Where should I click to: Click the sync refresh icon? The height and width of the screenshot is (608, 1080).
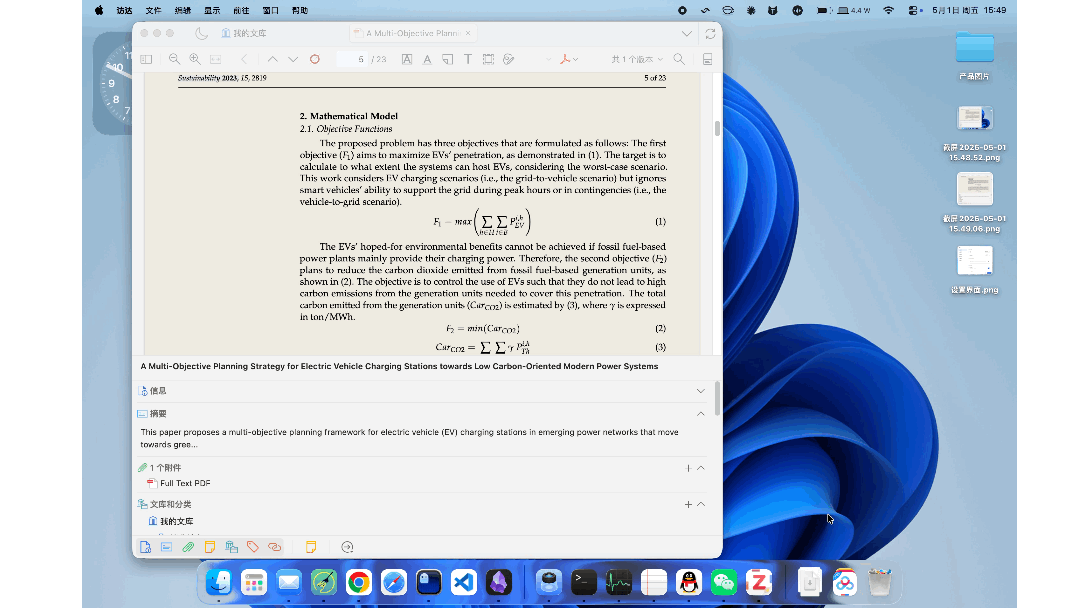pyautogui.click(x=710, y=33)
